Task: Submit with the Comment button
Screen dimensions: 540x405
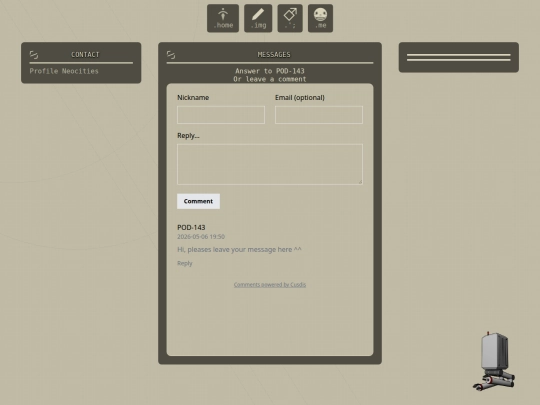Action: 198,201
